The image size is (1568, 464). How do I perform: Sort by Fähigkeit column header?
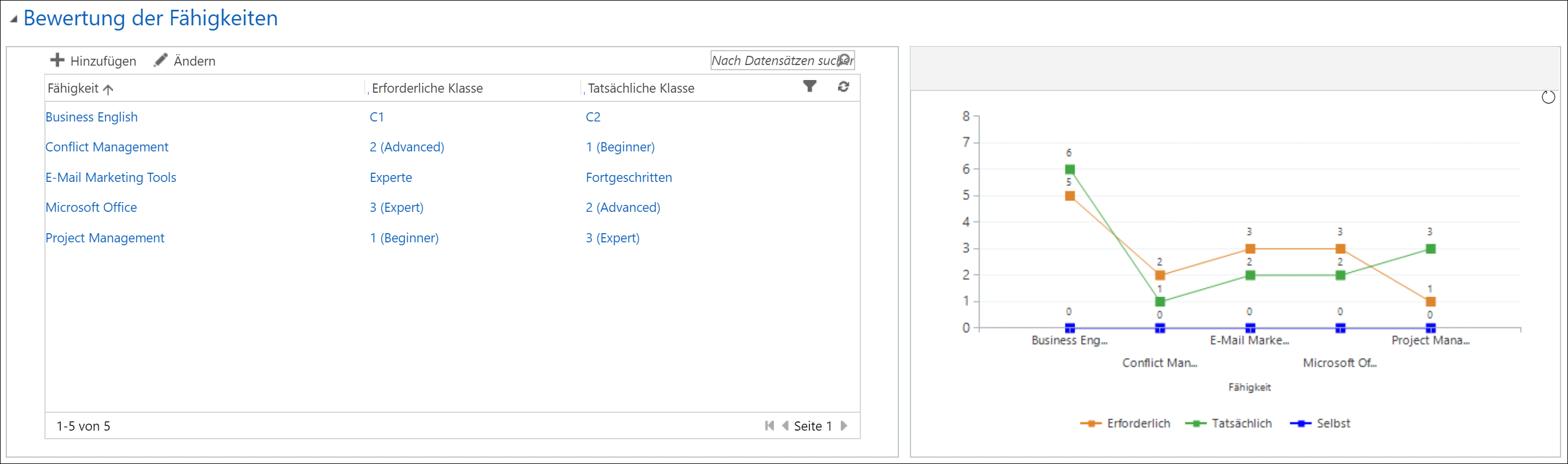(x=73, y=89)
